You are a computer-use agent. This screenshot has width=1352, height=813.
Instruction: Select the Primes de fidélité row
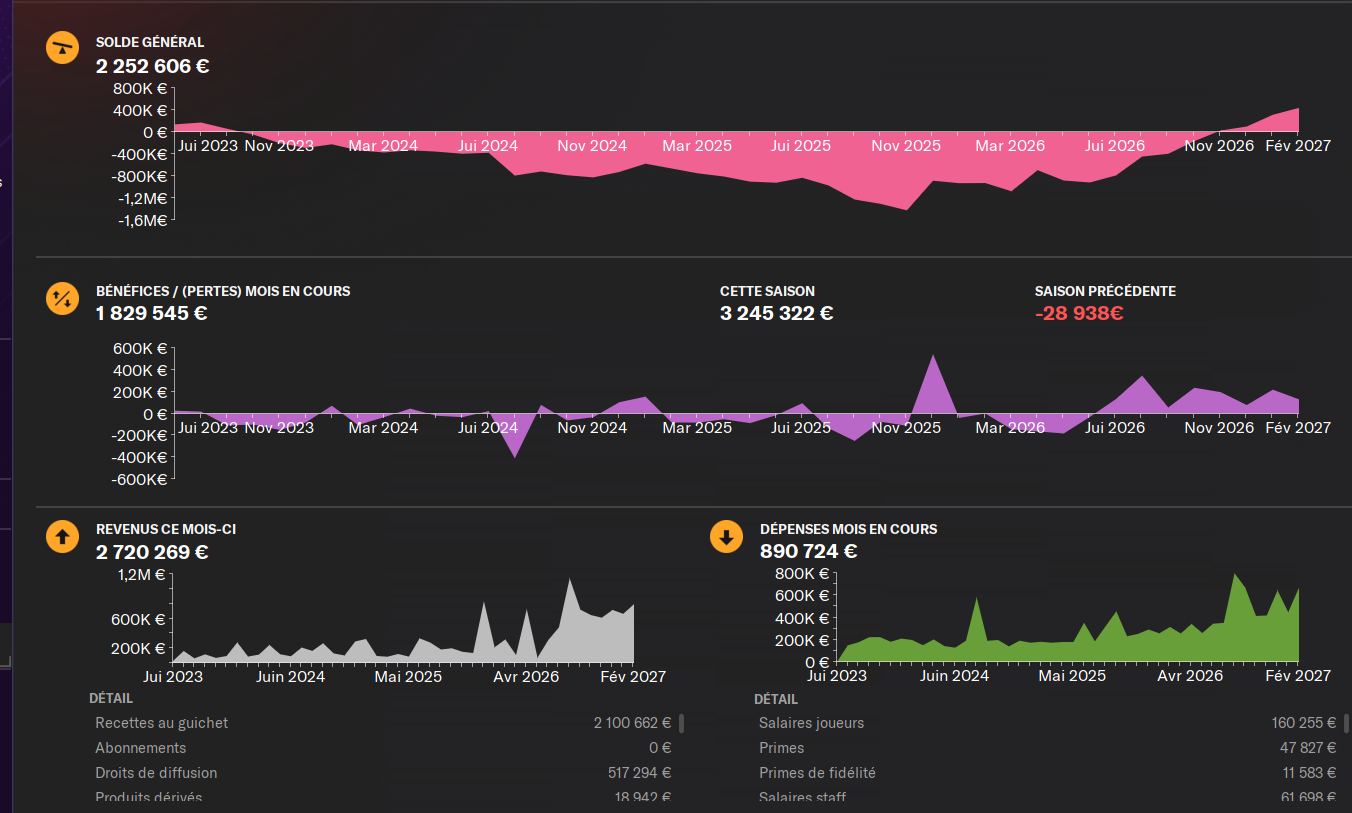coord(1047,773)
